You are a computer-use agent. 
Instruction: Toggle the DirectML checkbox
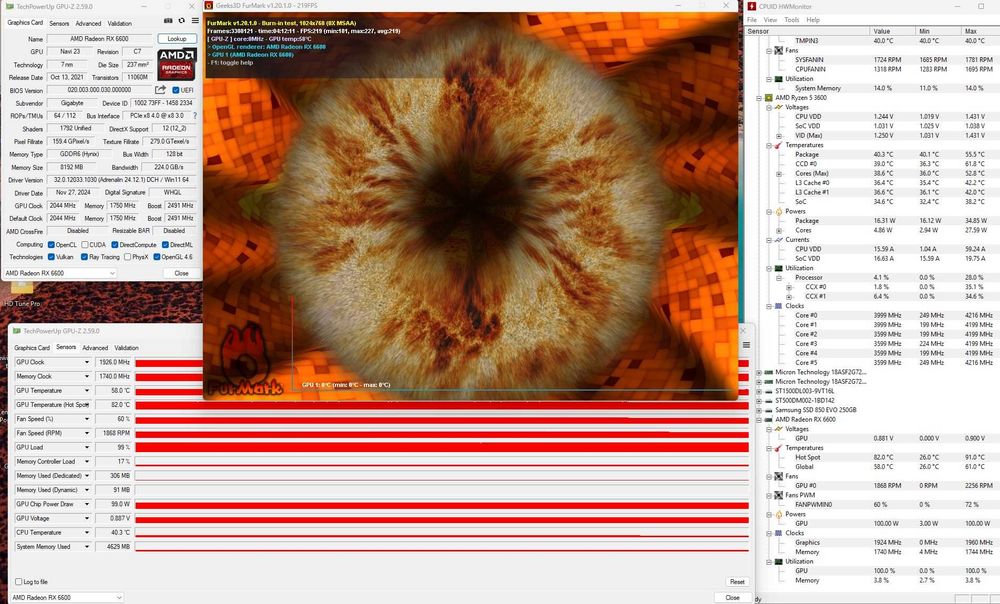(165, 245)
